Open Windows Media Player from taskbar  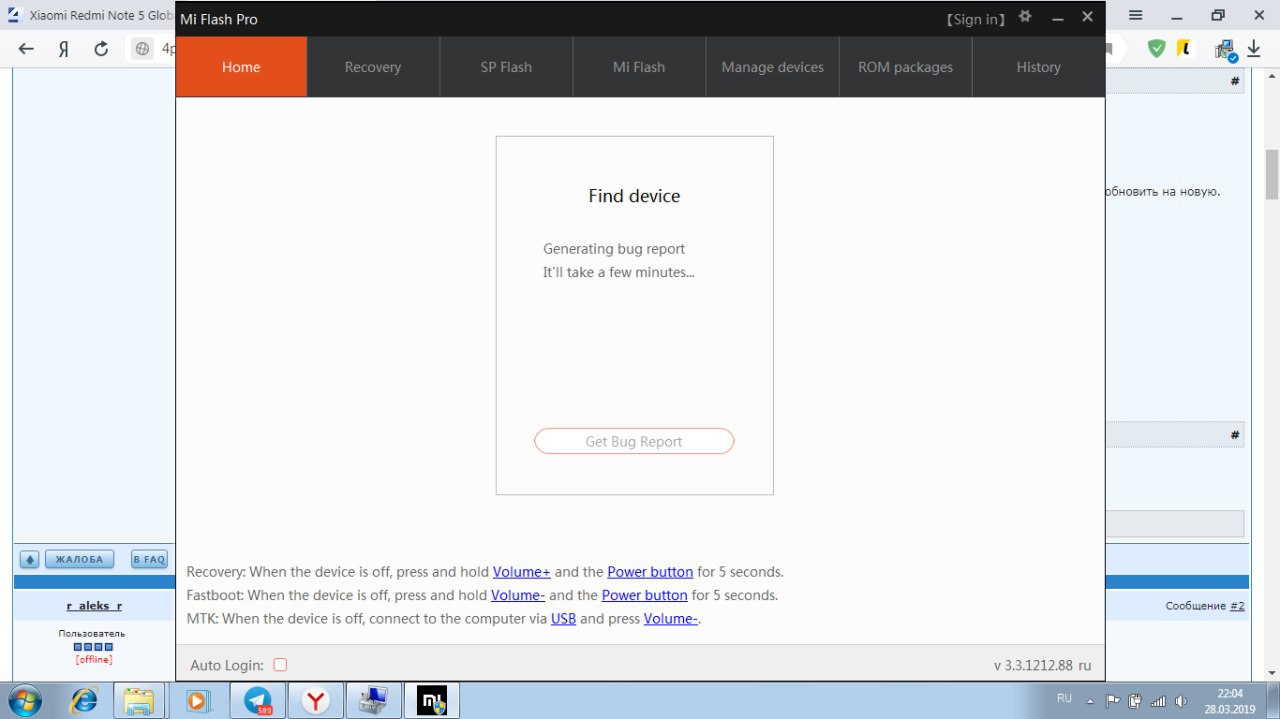pos(197,700)
